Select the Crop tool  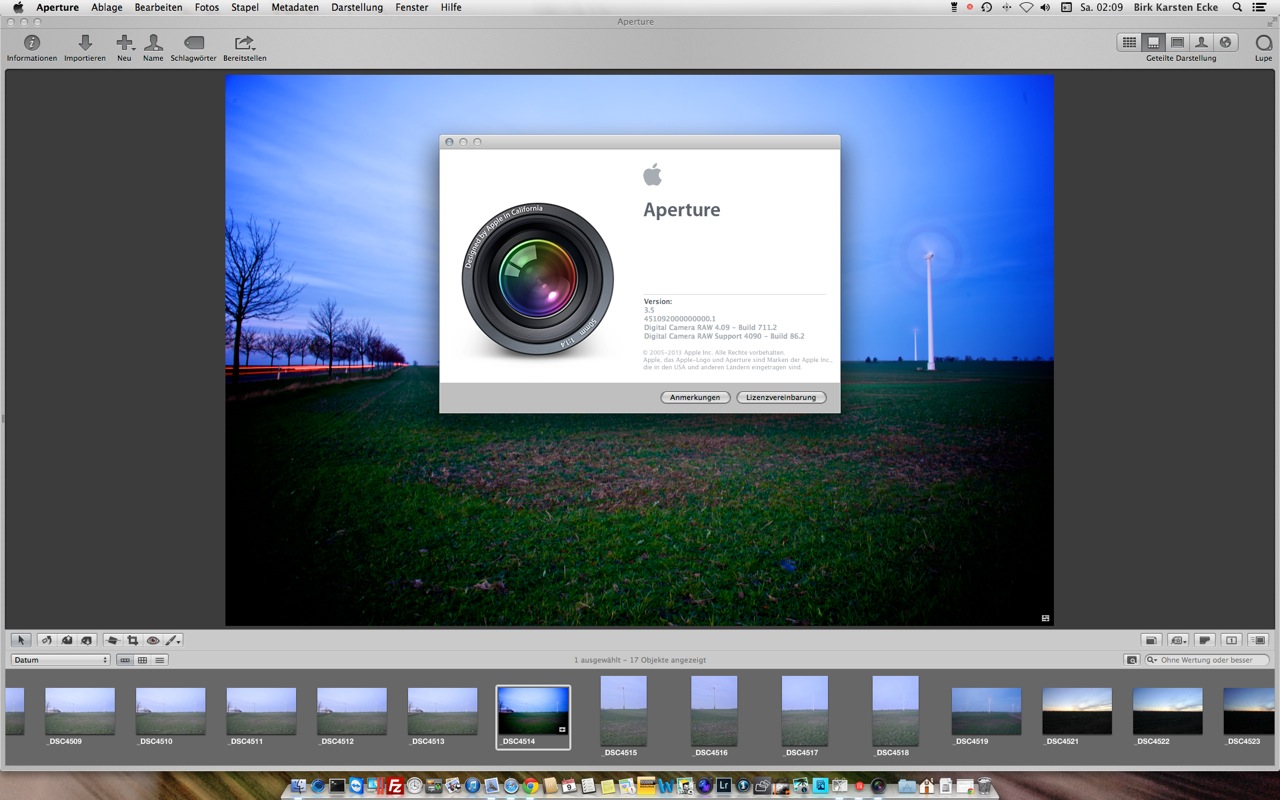coord(132,640)
